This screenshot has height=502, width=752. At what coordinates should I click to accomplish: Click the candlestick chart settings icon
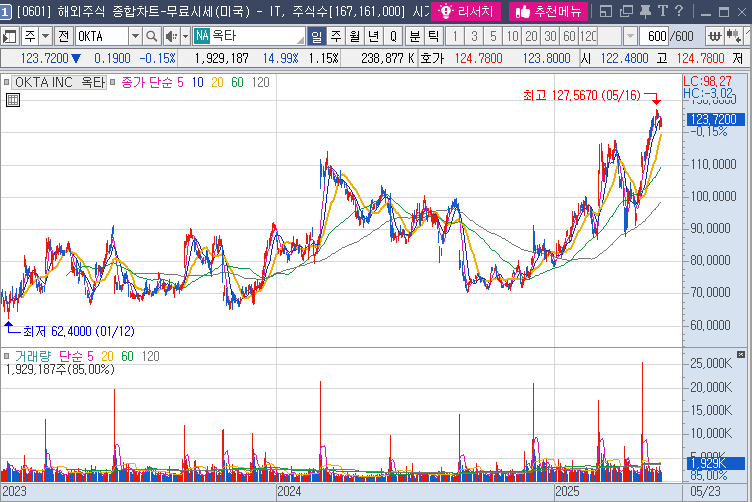(x=734, y=36)
